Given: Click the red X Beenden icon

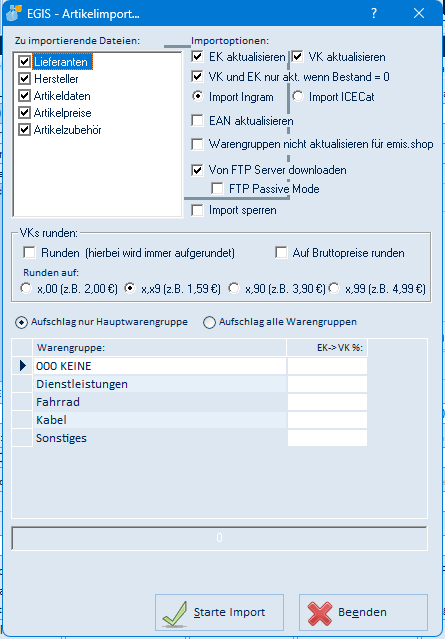Looking at the screenshot, I should pyautogui.click(x=320, y=613).
